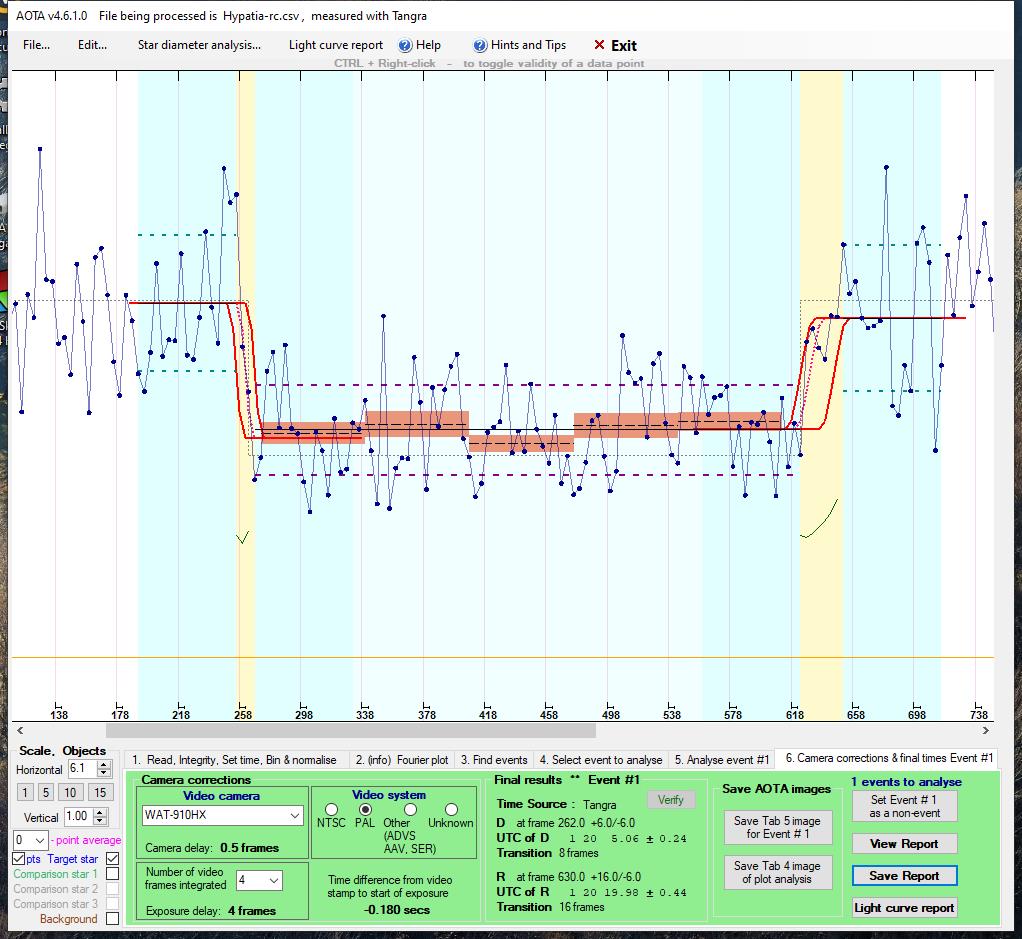The width and height of the screenshot is (1022, 939).
Task: Set horizontal scale preset 5
Action: [45, 792]
